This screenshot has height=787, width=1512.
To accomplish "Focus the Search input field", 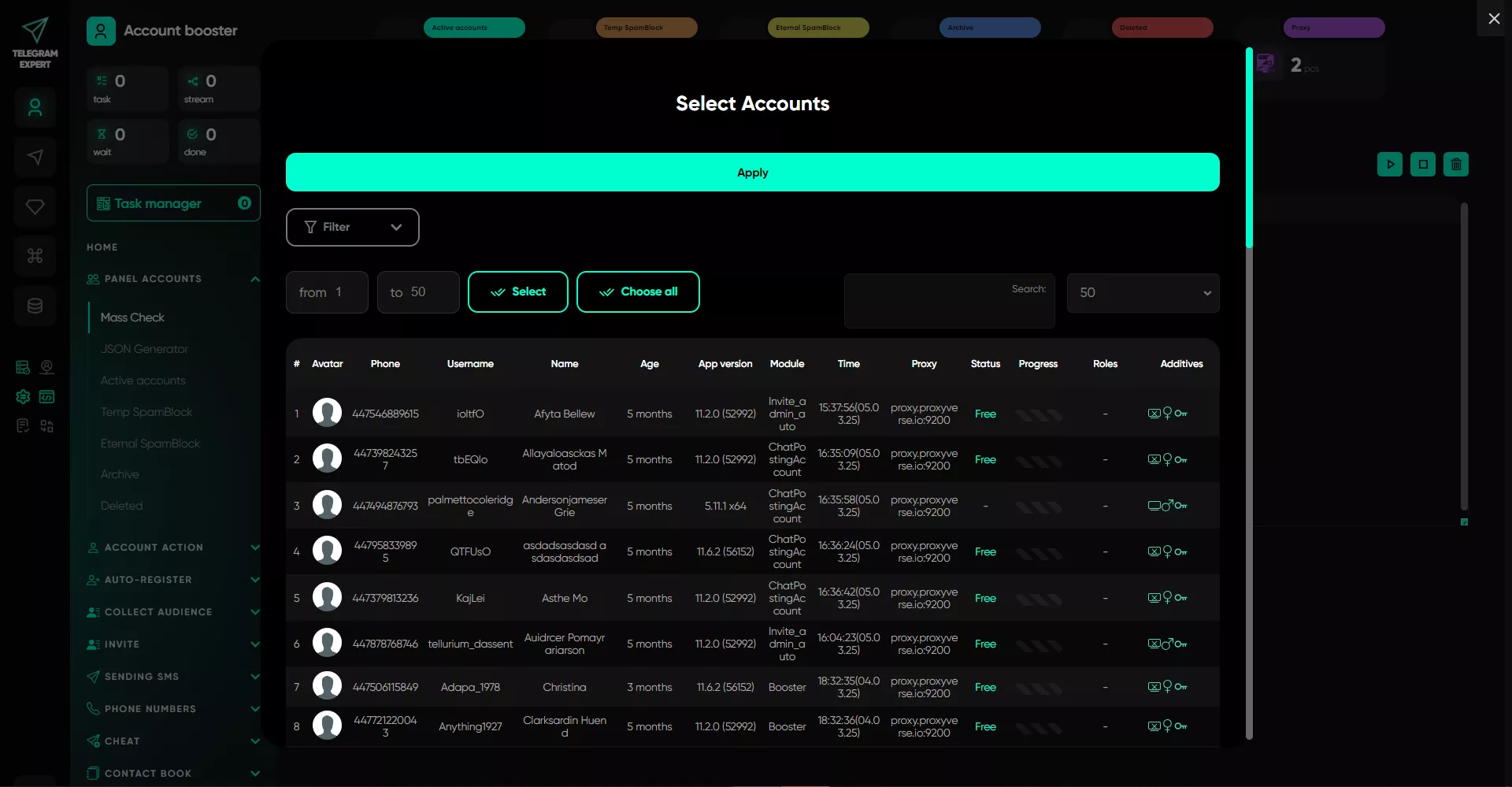I will point(949,301).
